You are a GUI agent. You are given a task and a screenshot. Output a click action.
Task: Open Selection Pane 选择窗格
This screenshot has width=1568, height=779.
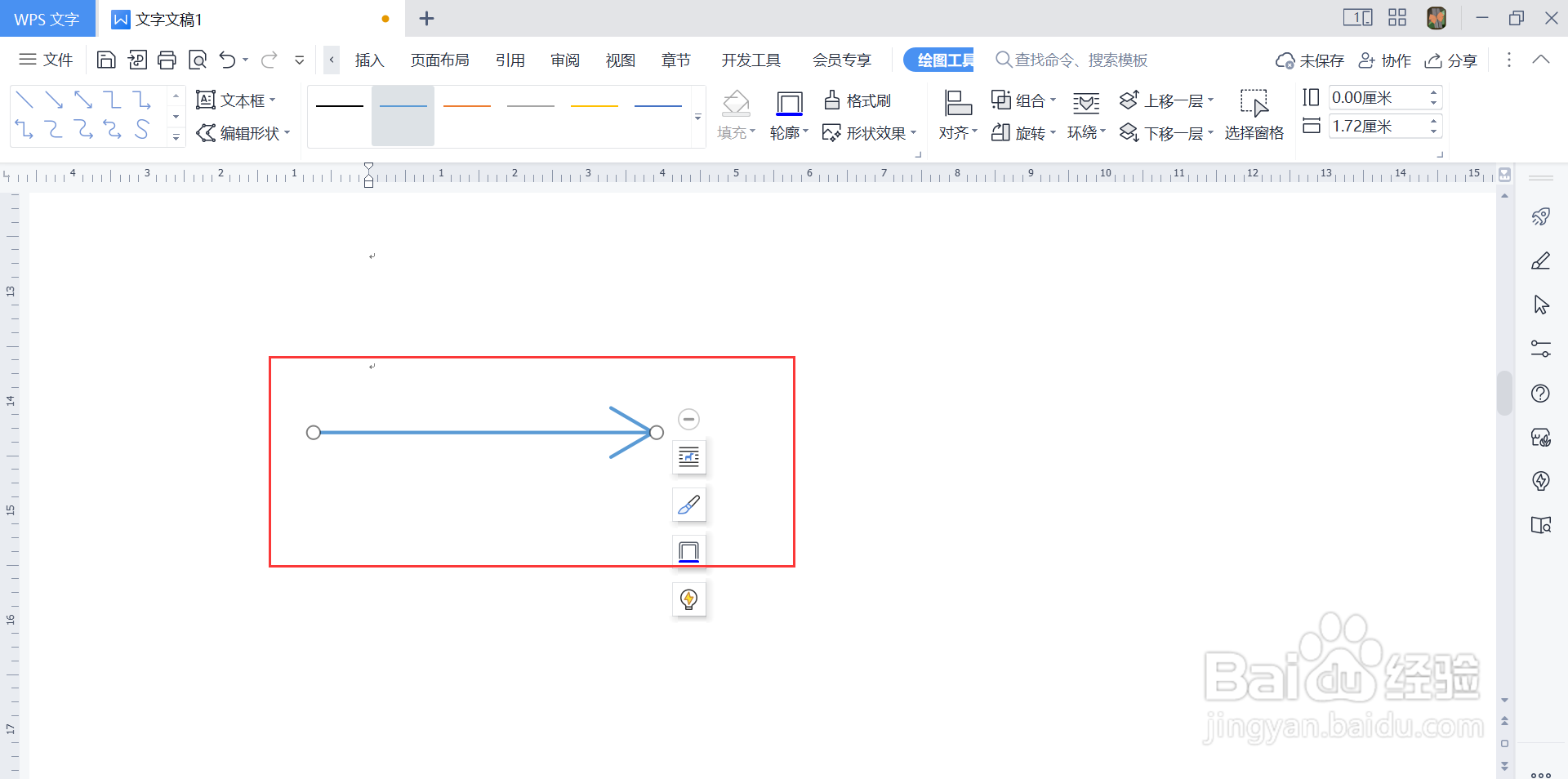(1254, 114)
